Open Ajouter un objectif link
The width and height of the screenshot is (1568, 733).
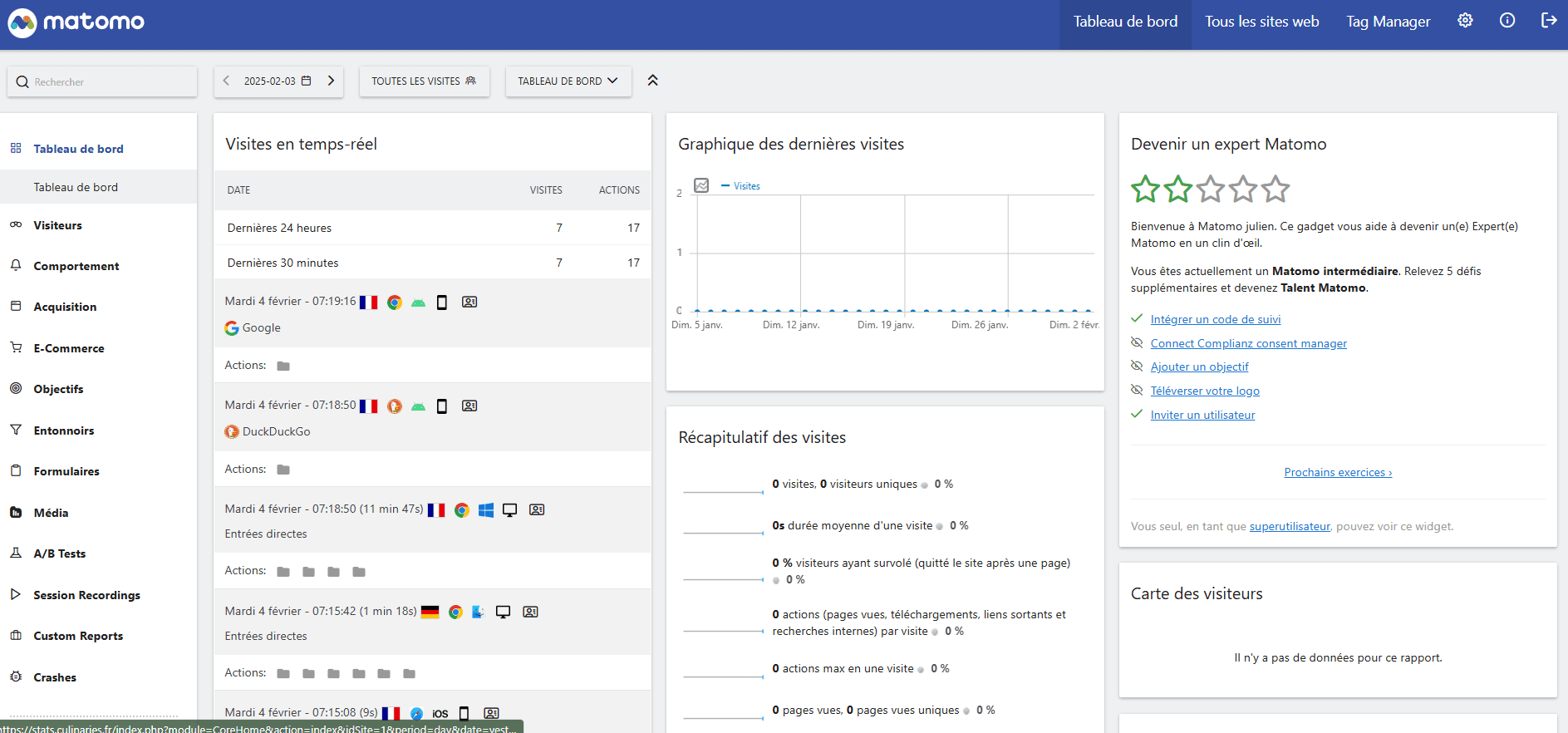[1199, 366]
